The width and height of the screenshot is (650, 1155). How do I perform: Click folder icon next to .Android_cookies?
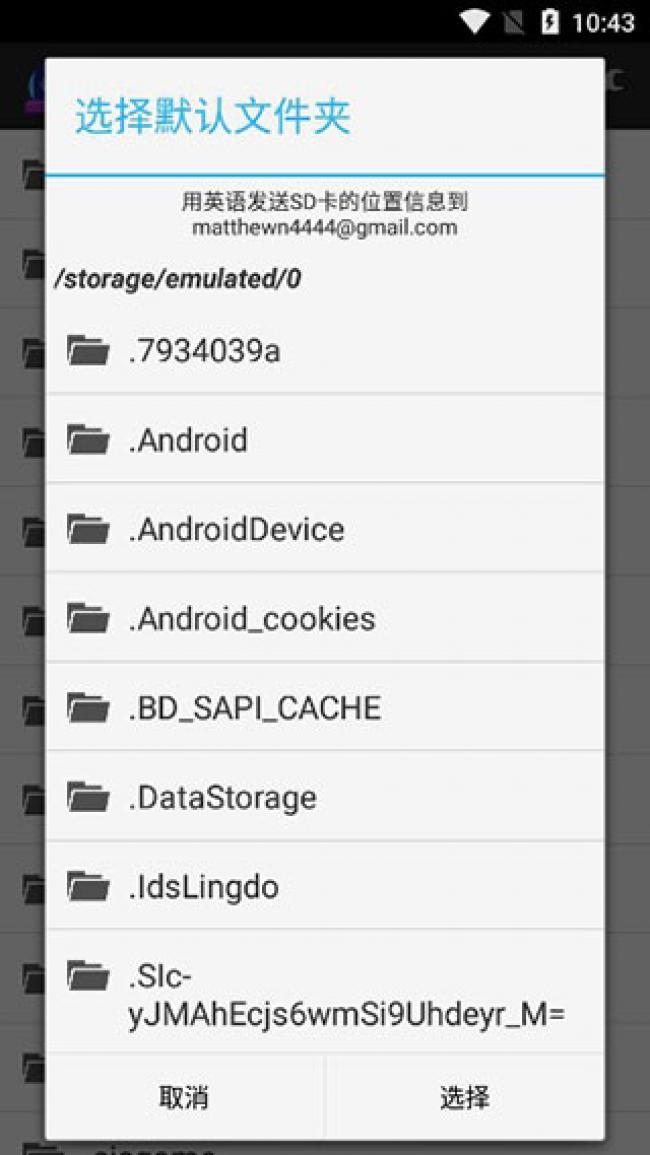(88, 618)
